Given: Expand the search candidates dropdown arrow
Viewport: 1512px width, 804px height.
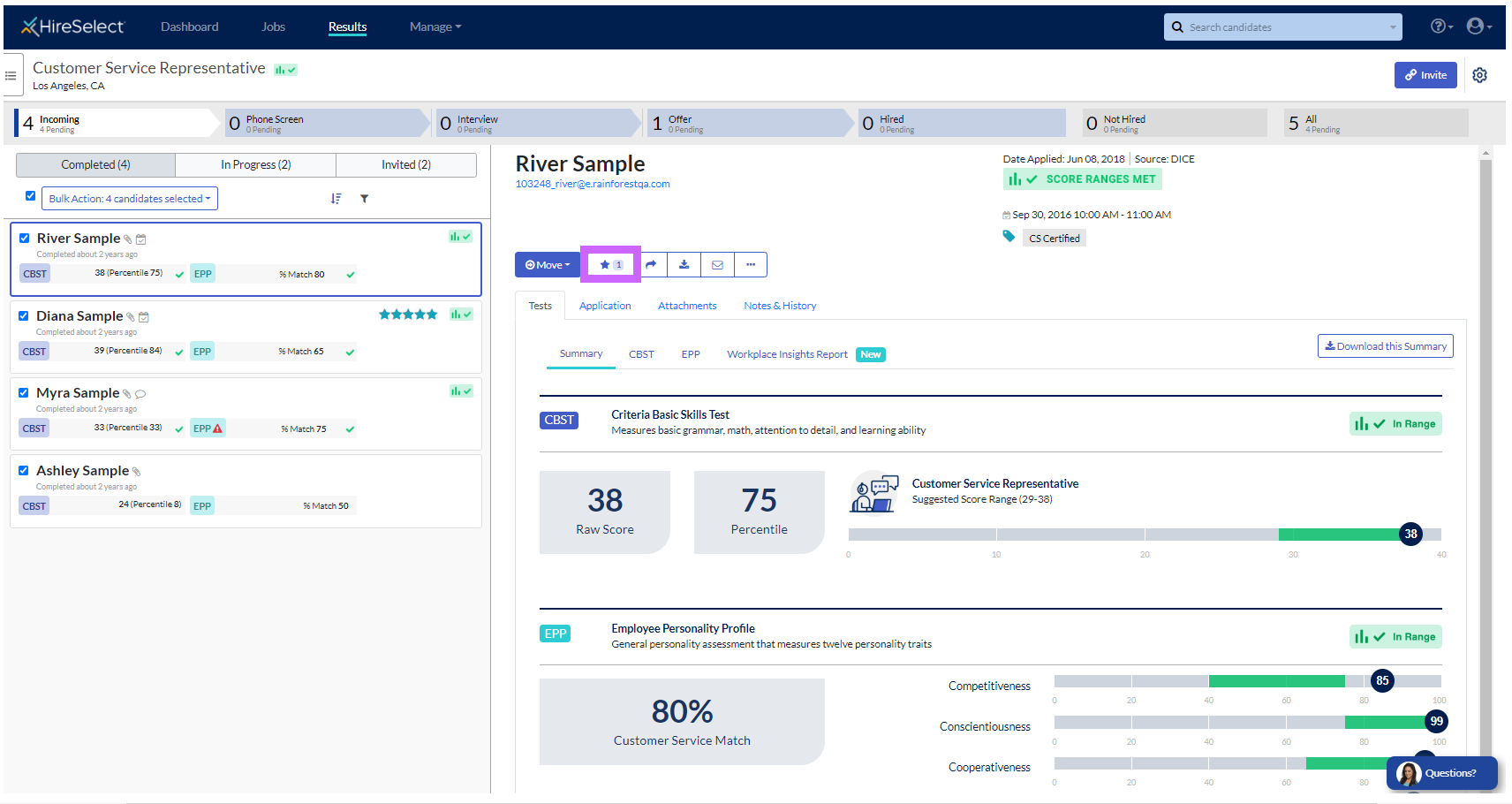Looking at the screenshot, I should click(1394, 27).
